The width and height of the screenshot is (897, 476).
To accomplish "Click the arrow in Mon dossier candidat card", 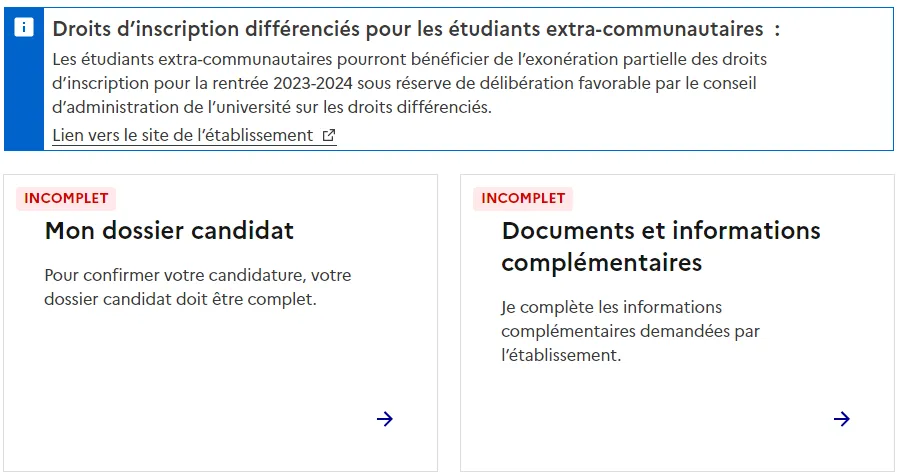I will [385, 419].
